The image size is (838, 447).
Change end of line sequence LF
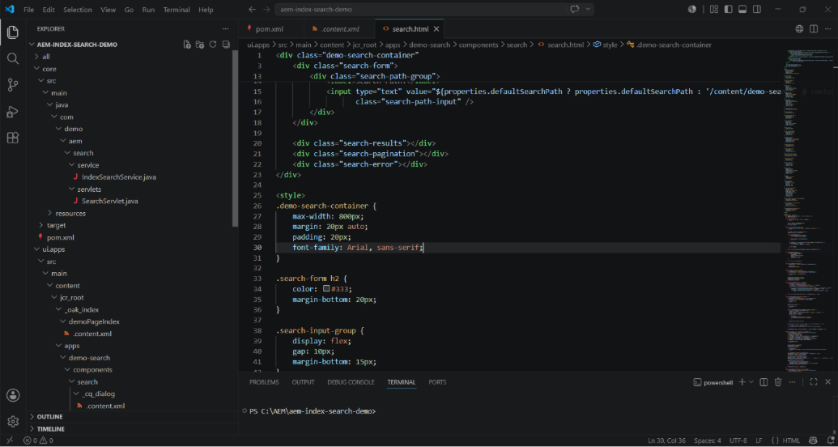758,441
